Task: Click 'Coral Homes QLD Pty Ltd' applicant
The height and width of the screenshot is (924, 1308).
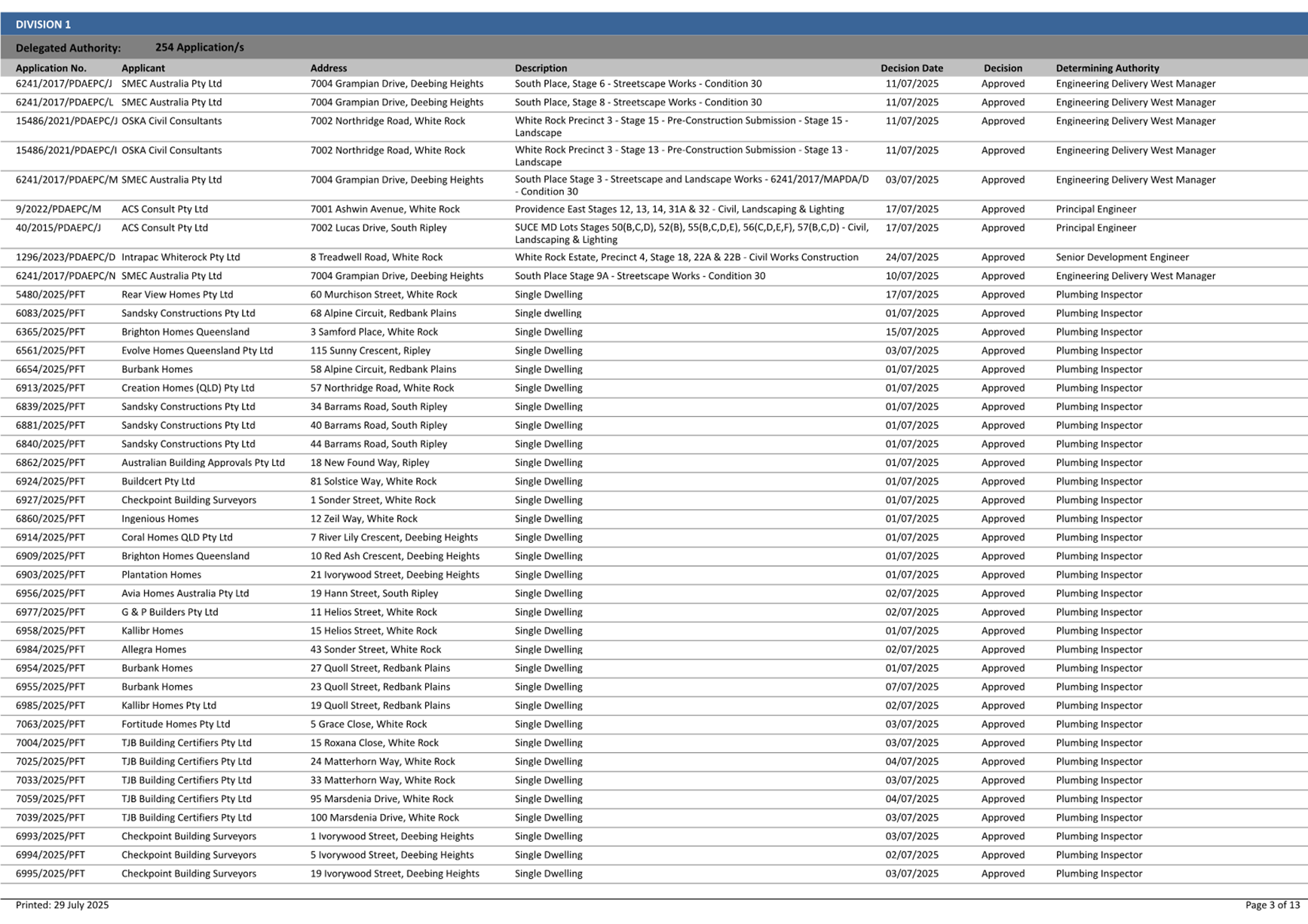Action: [x=177, y=537]
